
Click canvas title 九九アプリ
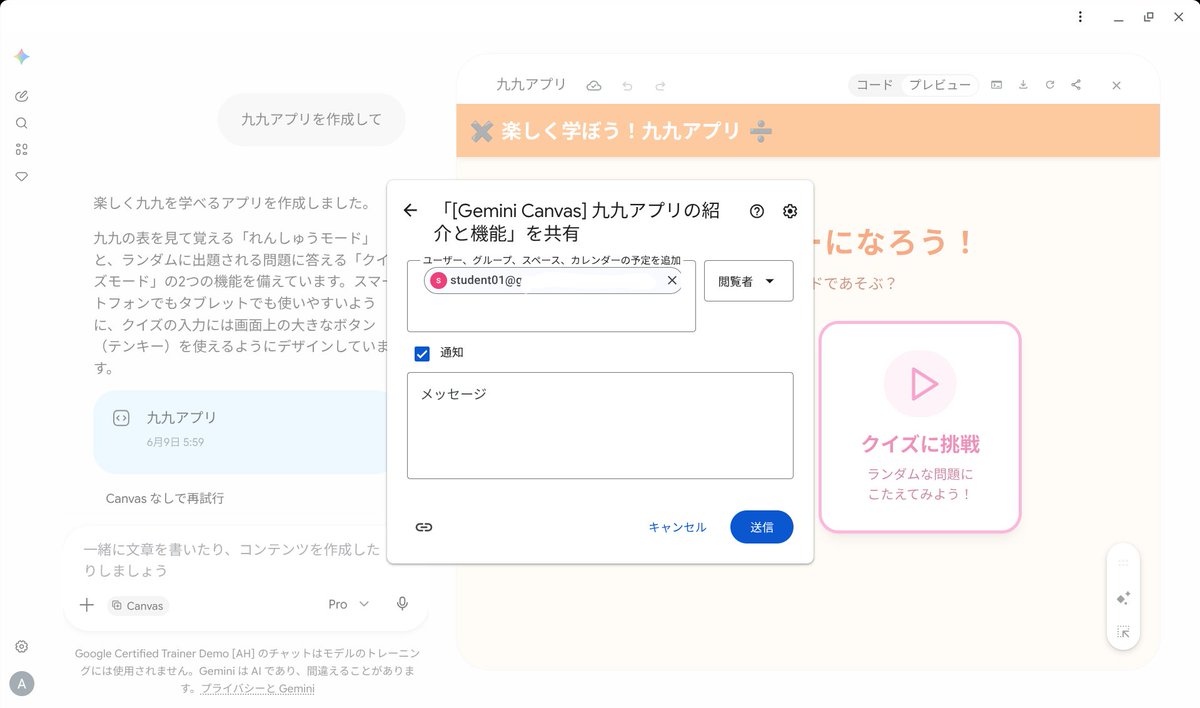(x=531, y=85)
